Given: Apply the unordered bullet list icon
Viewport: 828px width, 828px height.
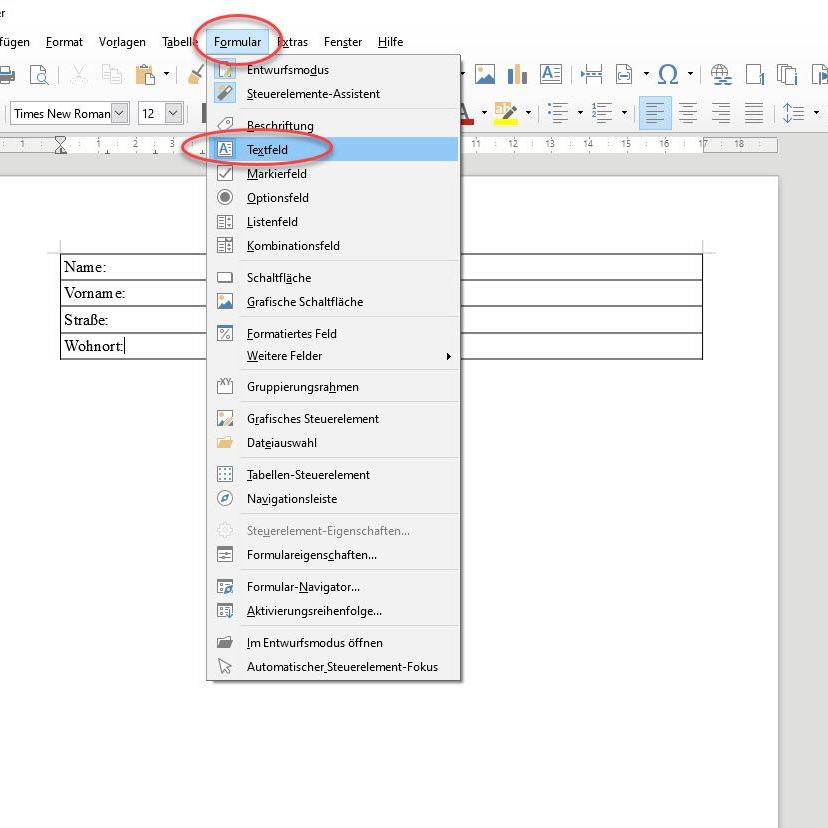Looking at the screenshot, I should pos(558,112).
